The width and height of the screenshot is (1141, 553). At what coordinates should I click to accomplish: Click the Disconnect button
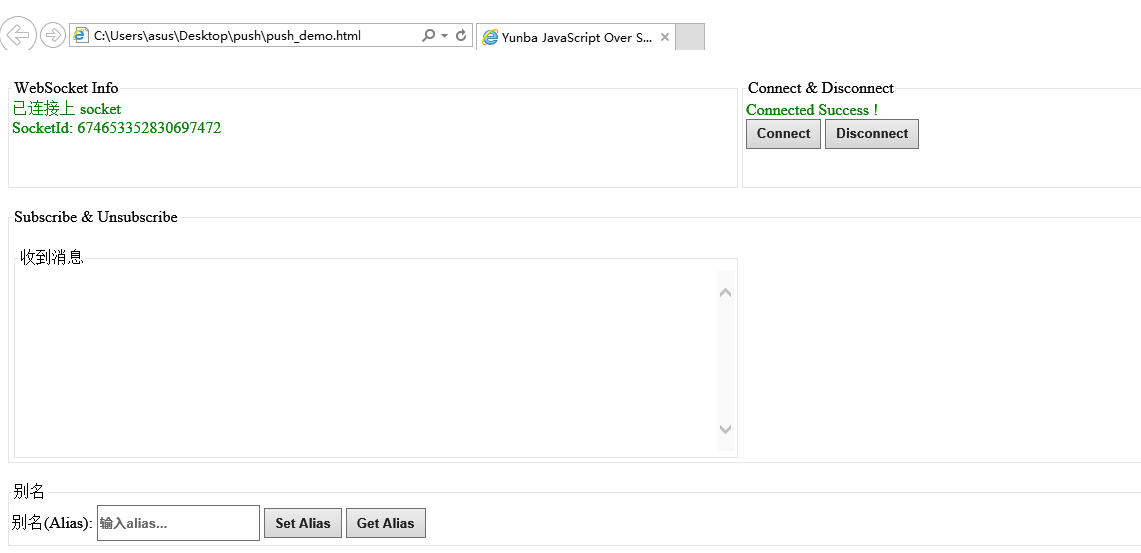(872, 134)
